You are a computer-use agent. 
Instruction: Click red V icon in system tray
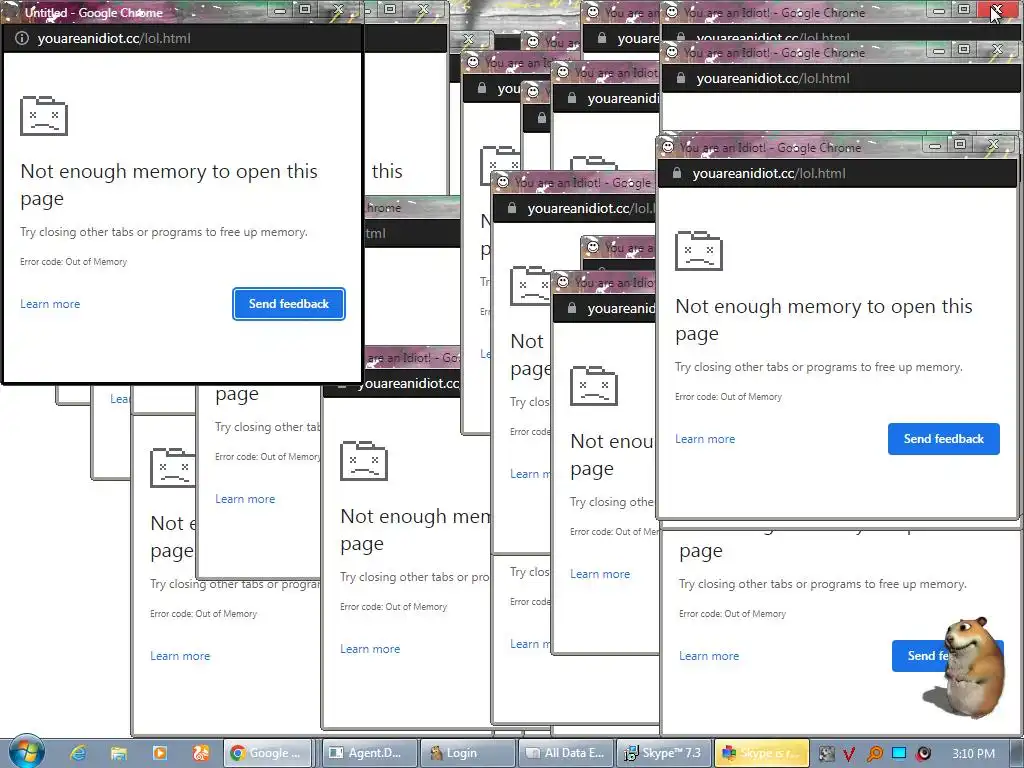pos(849,754)
